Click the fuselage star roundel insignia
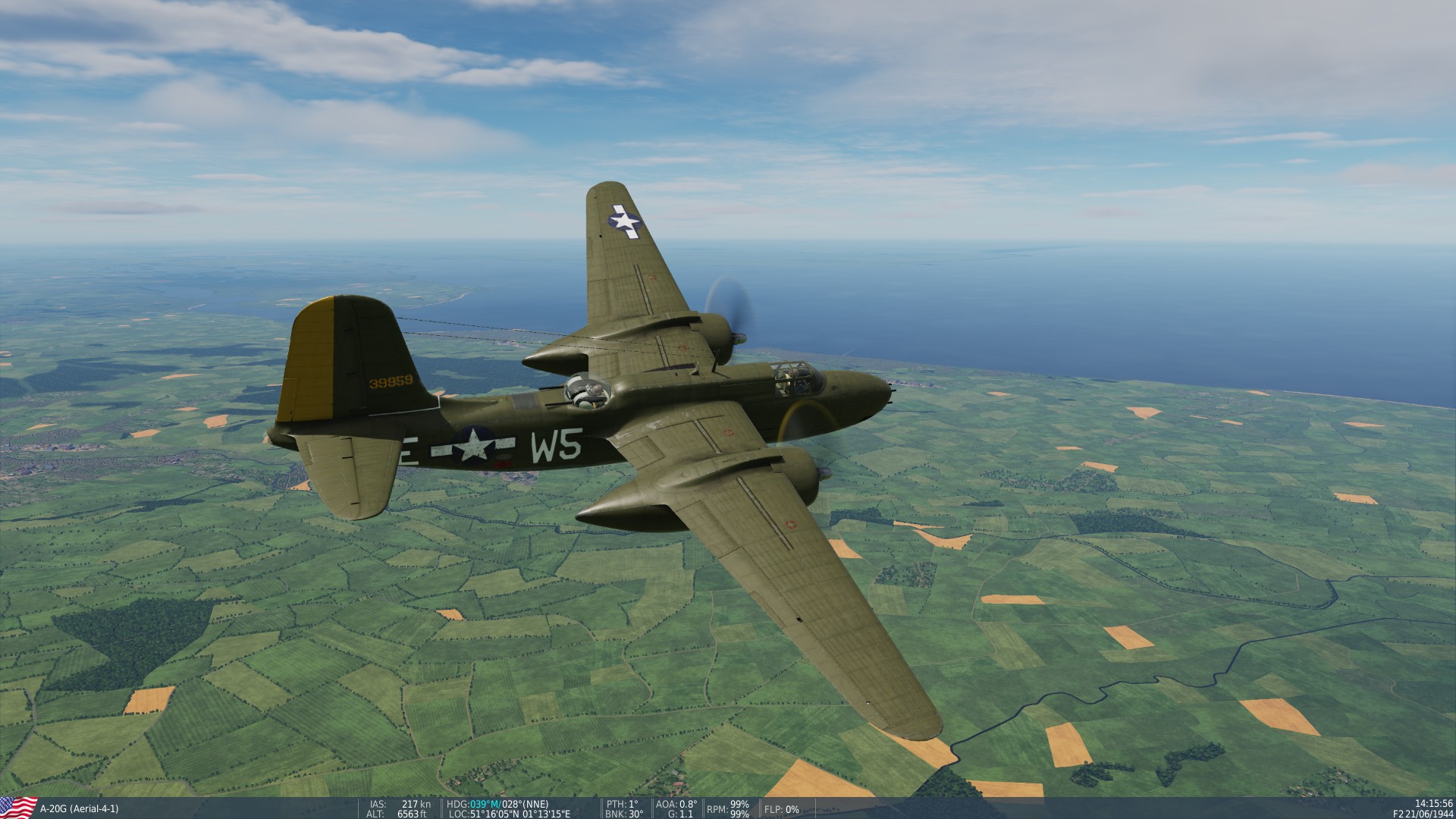 [x=474, y=444]
